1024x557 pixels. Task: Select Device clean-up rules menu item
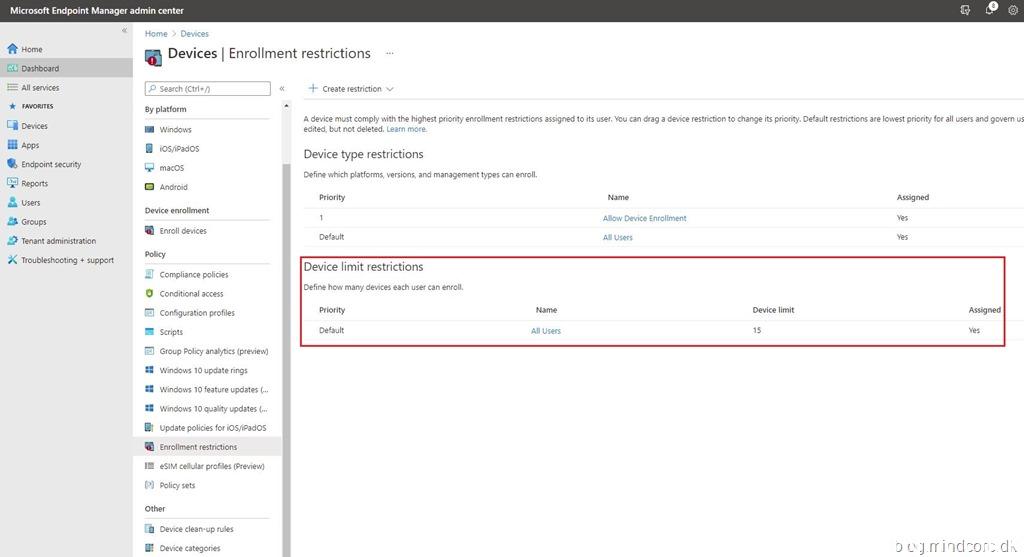point(196,529)
